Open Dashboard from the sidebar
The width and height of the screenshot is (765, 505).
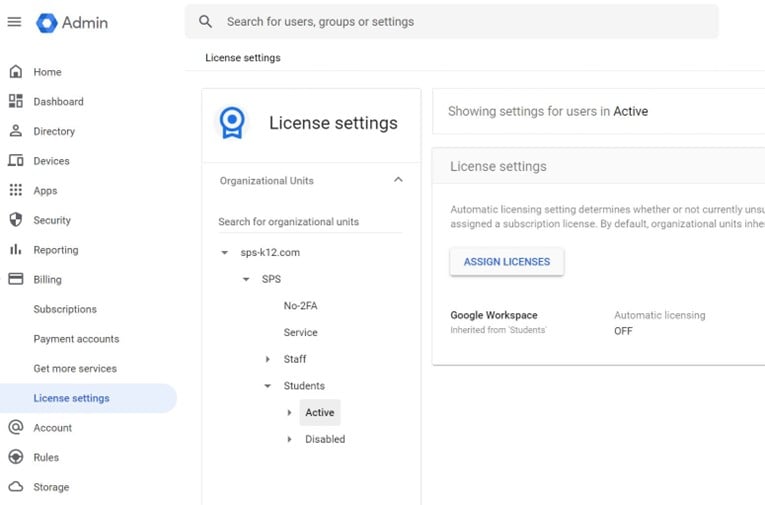[59, 101]
